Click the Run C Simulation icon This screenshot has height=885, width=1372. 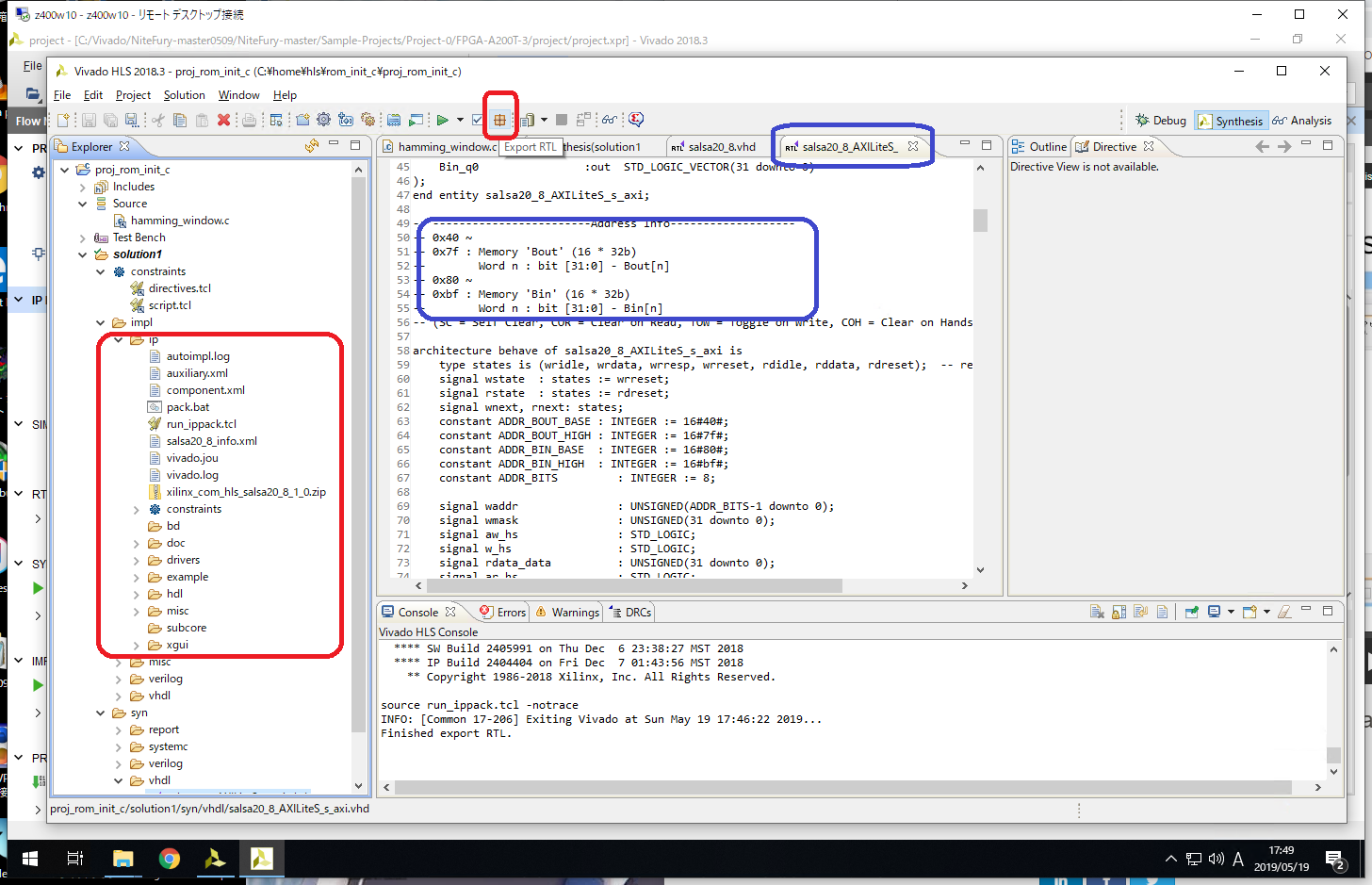pos(416,120)
